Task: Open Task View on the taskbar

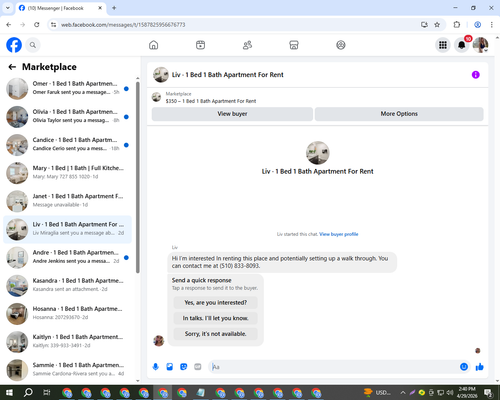Action: [47, 392]
